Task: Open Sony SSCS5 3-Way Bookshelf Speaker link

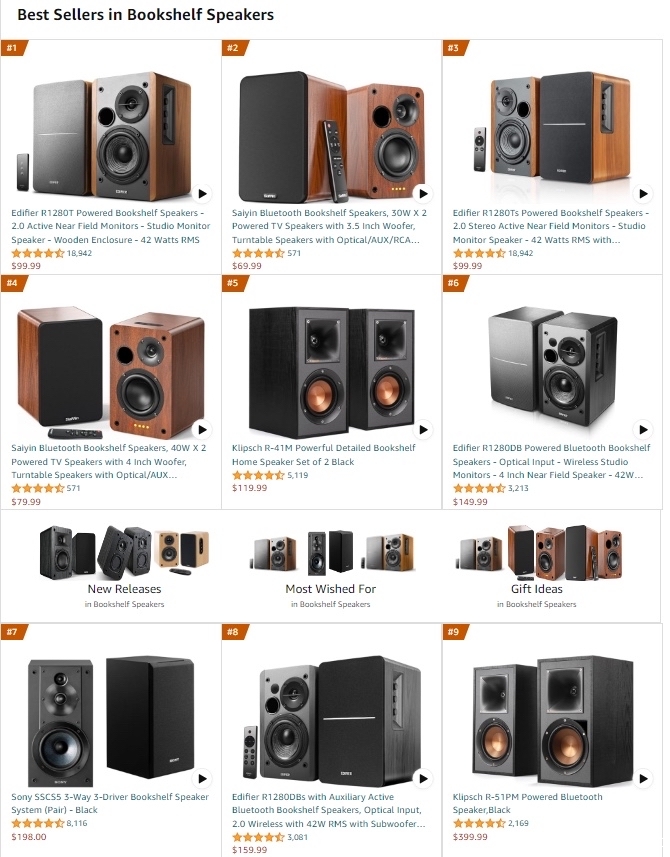Action: (x=110, y=803)
